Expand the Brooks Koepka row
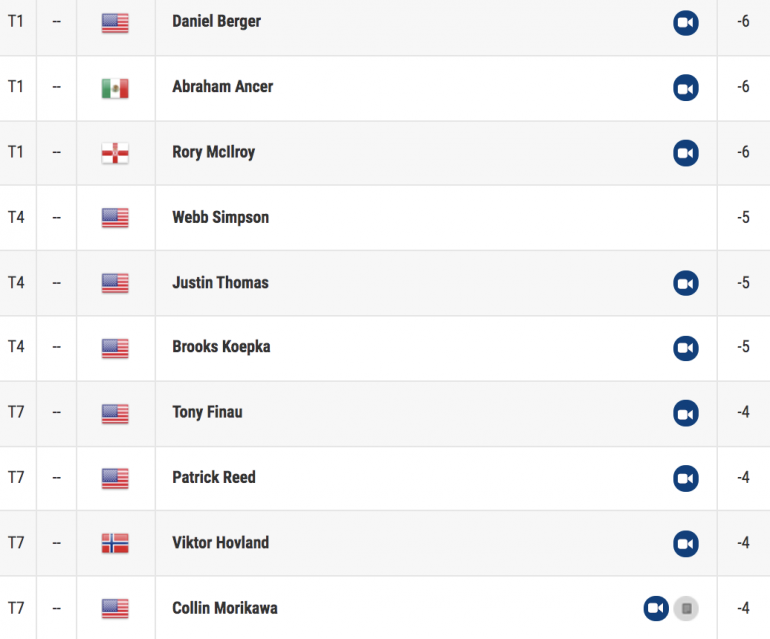The image size is (770, 639). click(x=385, y=348)
